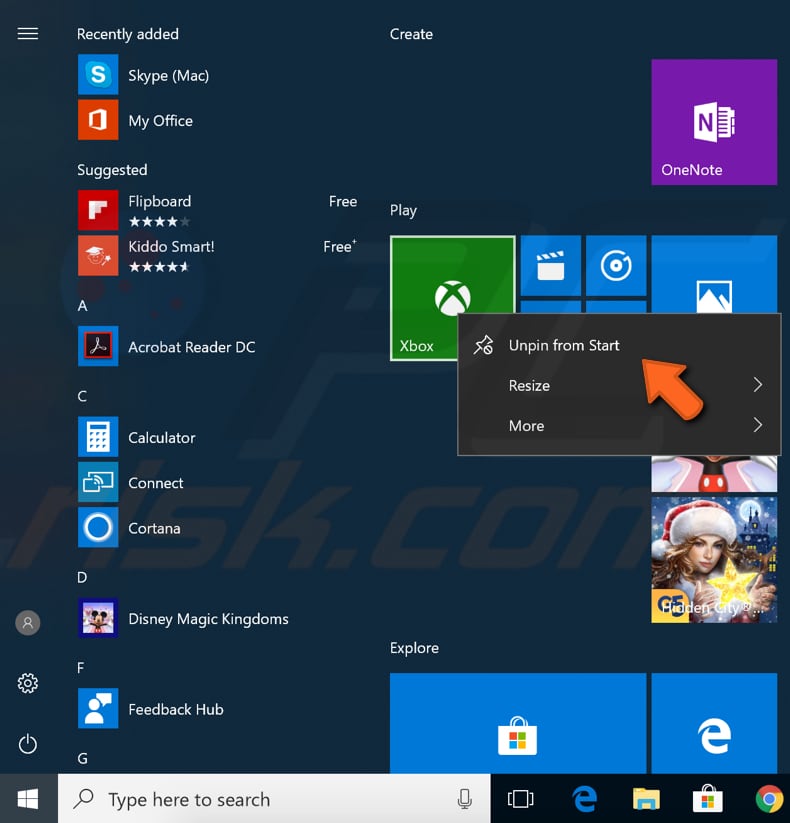Viewport: 790px width, 823px height.
Task: Click the 'A' letter header in app list
Action: click(82, 305)
